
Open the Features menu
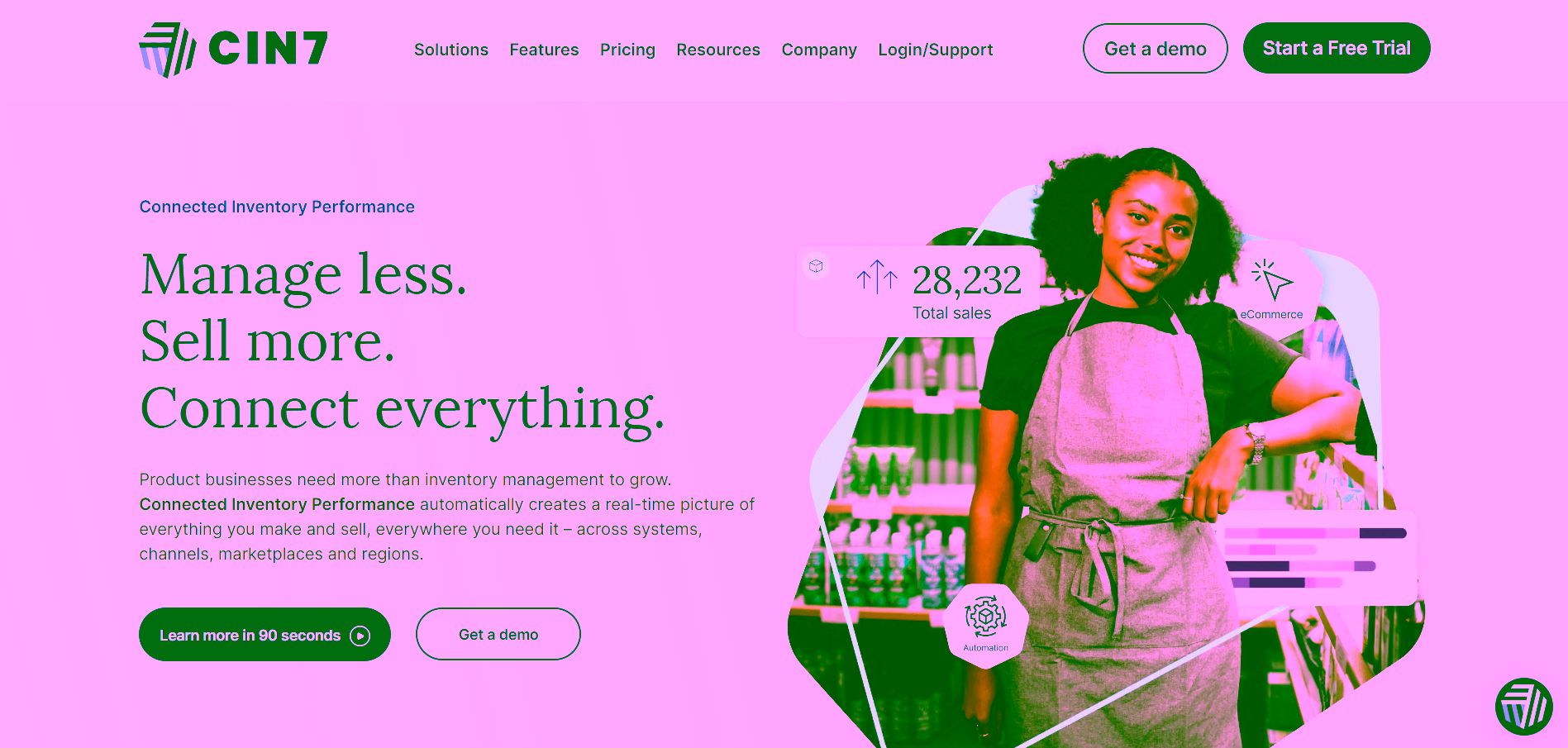tap(544, 50)
